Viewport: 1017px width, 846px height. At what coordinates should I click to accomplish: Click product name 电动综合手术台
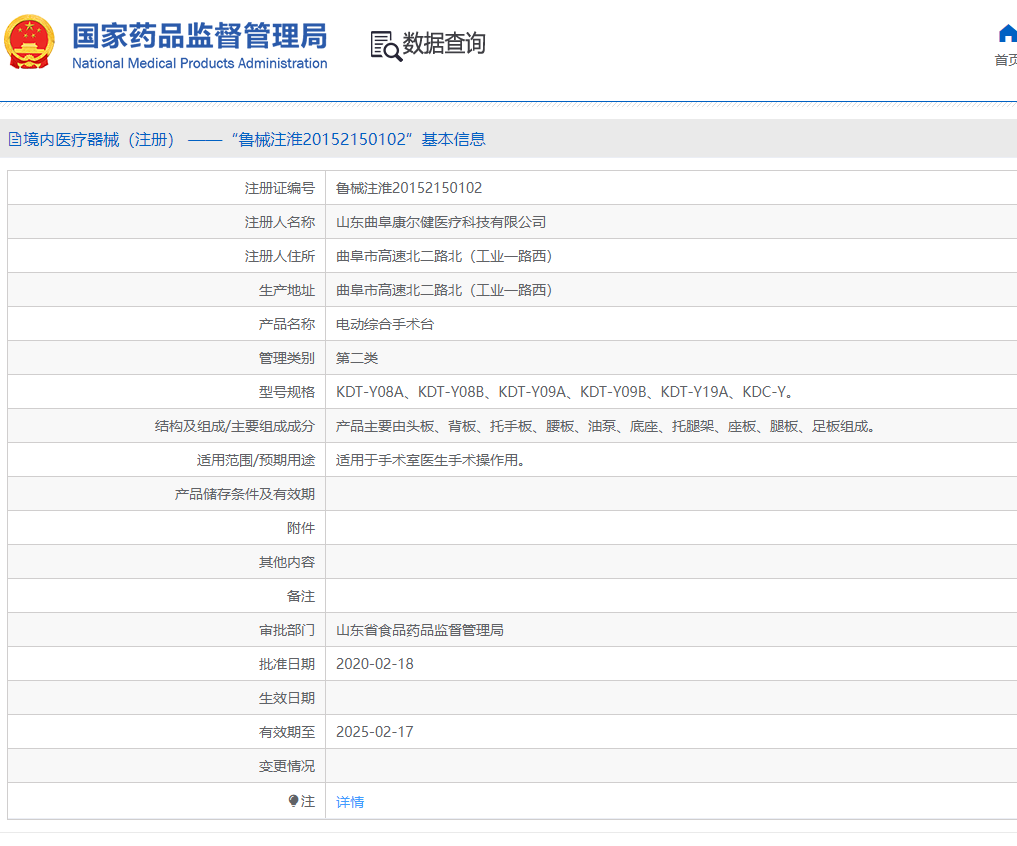[385, 324]
